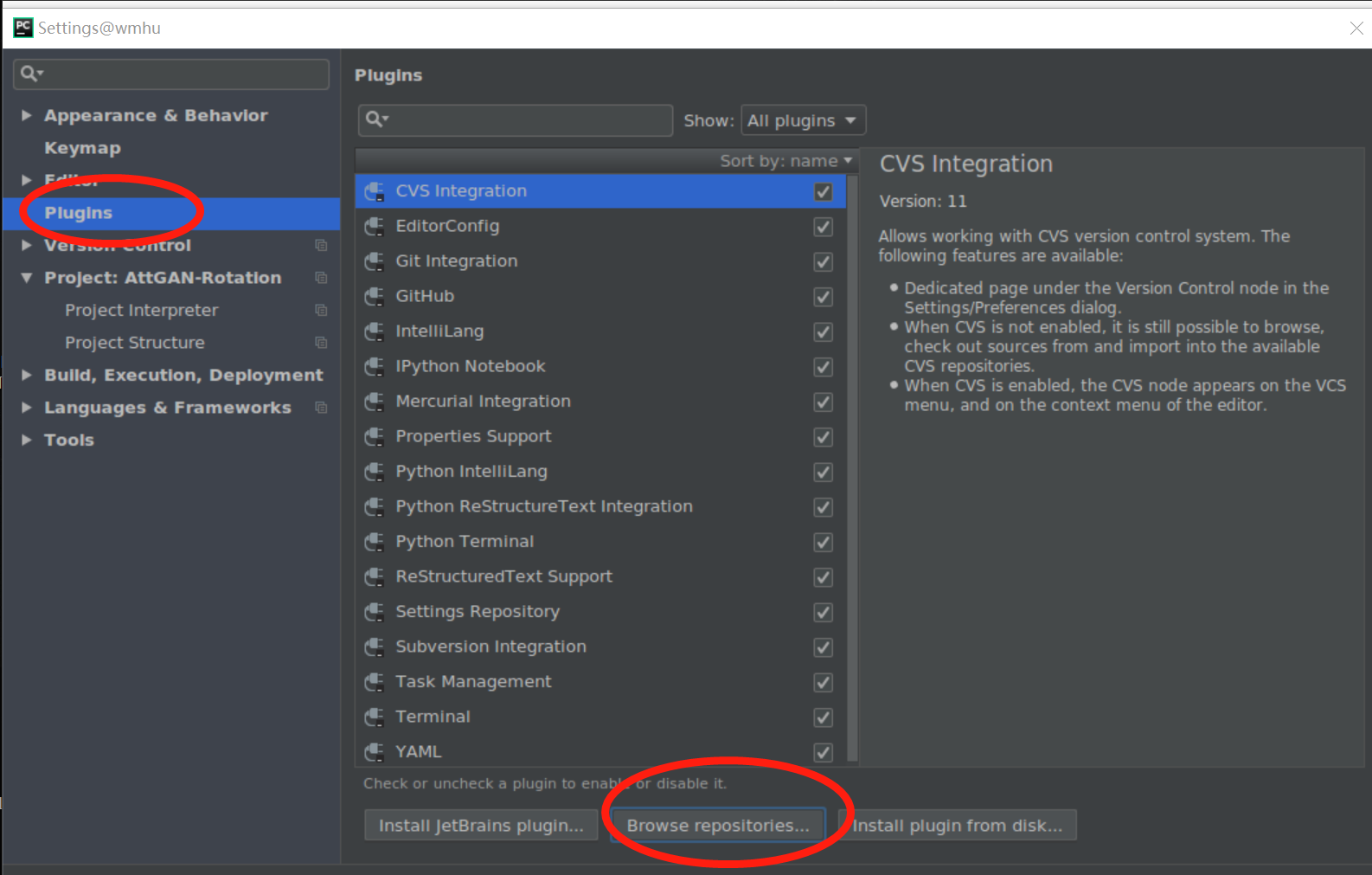This screenshot has height=875, width=1372.
Task: Toggle the IntelliLang checkbox
Action: pyautogui.click(x=824, y=332)
